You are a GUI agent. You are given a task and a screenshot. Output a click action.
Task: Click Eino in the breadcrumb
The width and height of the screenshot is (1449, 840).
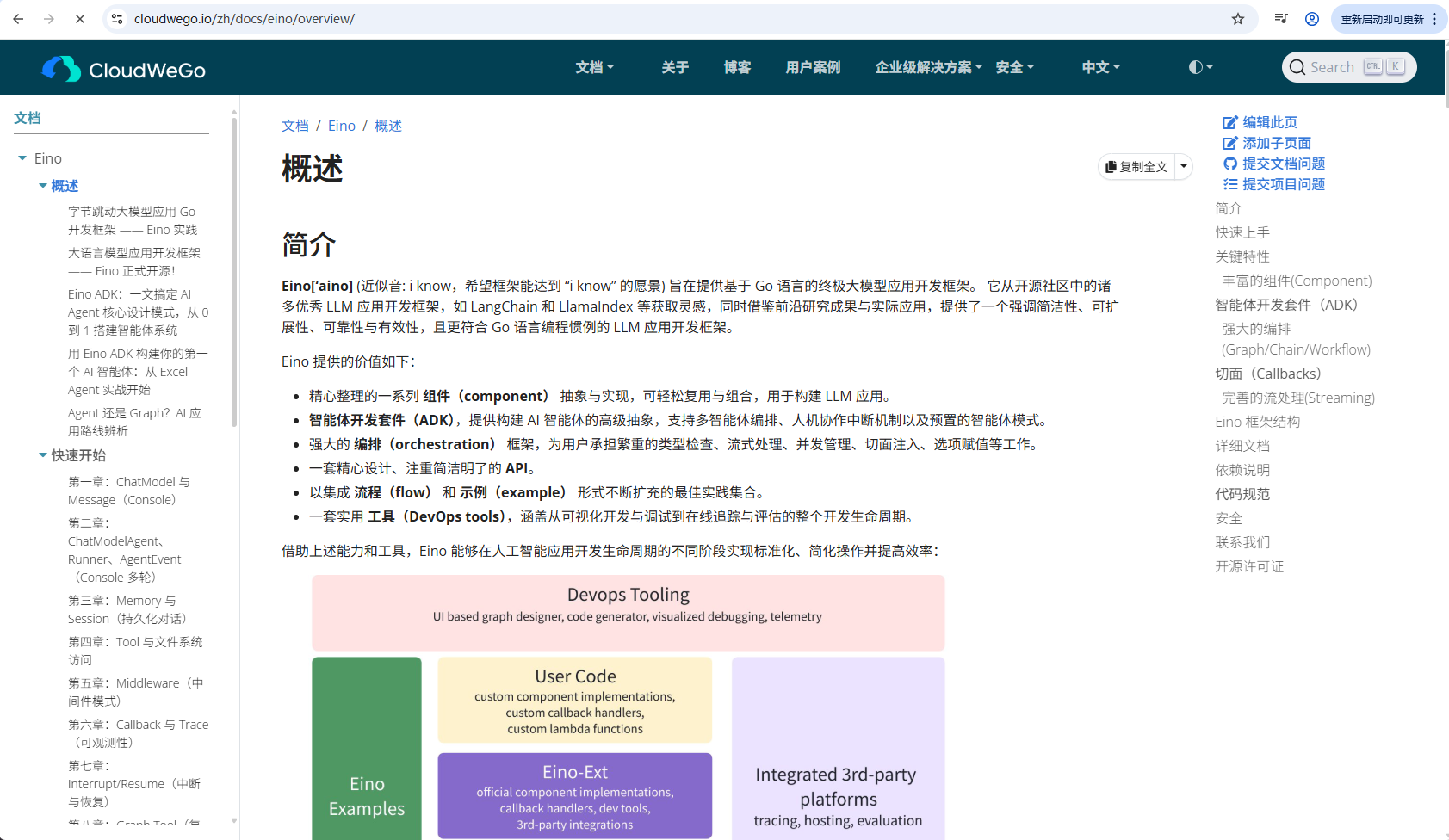342,126
